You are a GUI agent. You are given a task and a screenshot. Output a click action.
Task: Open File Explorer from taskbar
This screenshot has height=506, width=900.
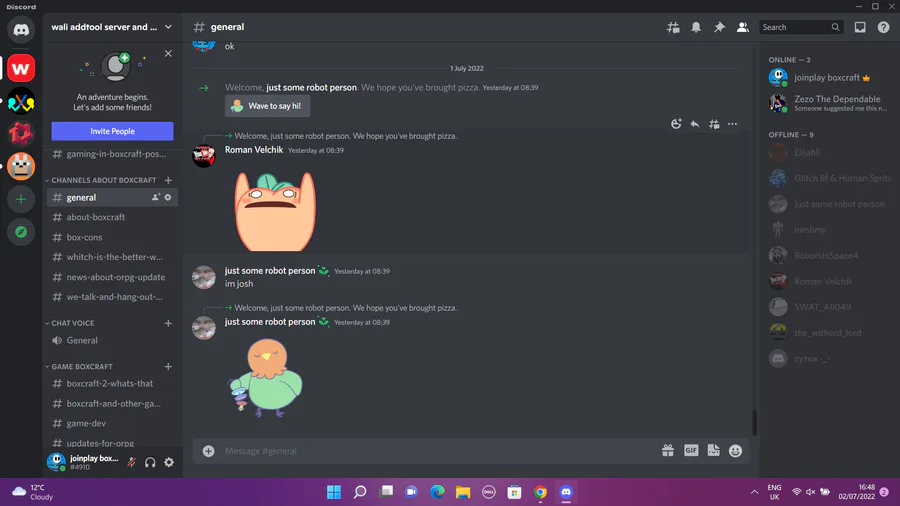(463, 492)
